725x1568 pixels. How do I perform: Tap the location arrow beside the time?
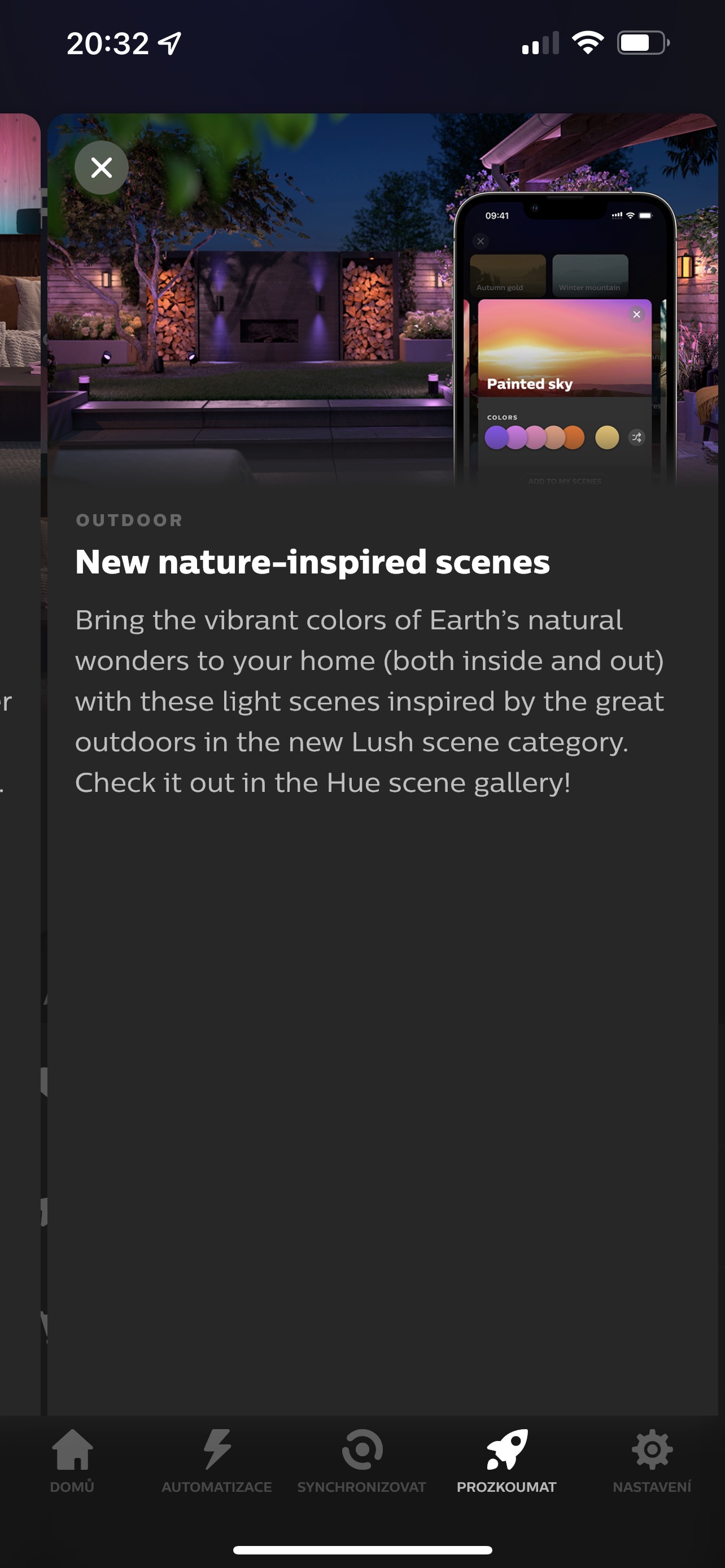tap(170, 43)
